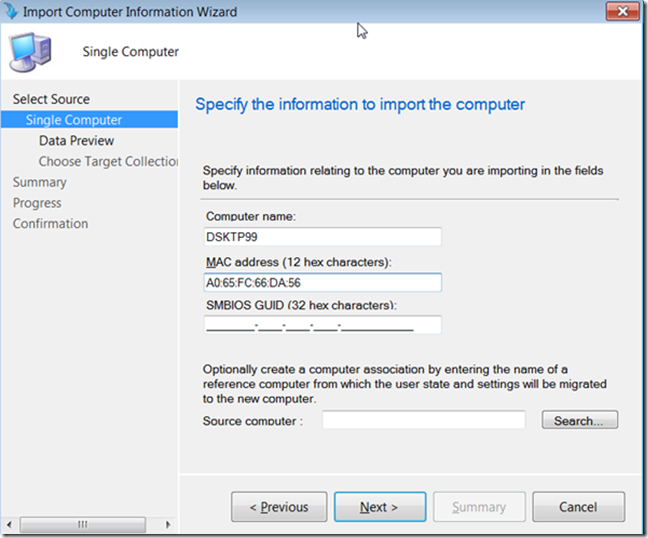This screenshot has height=538, width=648.
Task: Open the Choose Target Collection step
Action: [108, 161]
